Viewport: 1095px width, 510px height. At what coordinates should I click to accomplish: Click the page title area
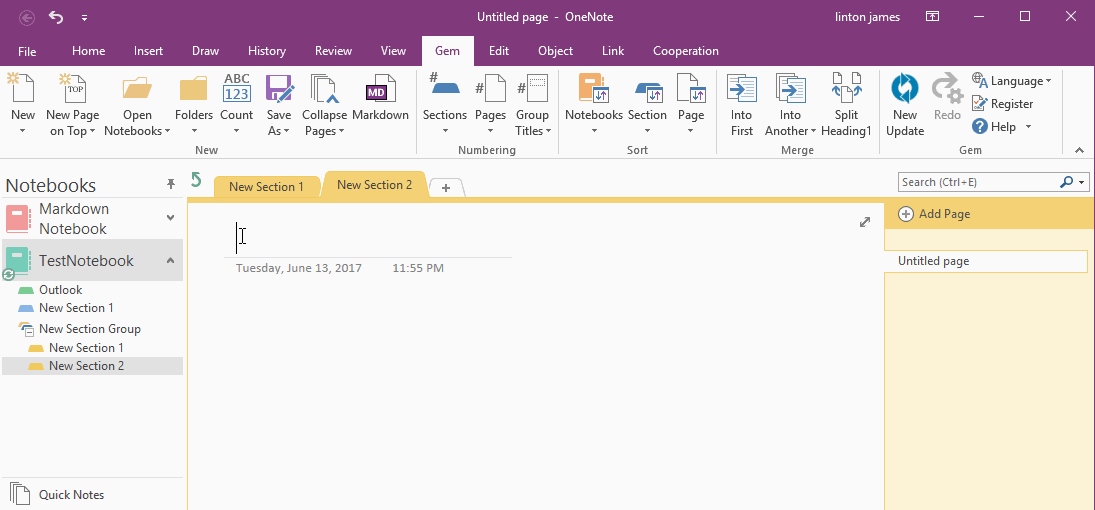(368, 238)
